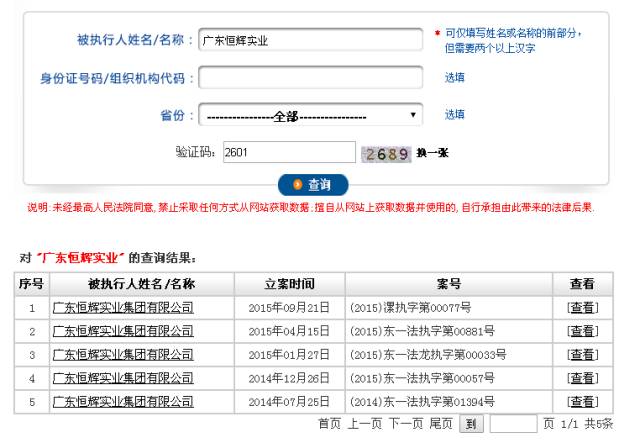Click case number (2015)漯执字第00077号

[x=410, y=307]
